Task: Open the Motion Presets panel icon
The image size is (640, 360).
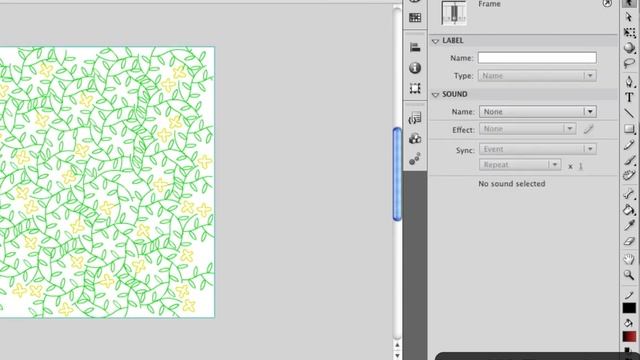Action: [x=415, y=159]
